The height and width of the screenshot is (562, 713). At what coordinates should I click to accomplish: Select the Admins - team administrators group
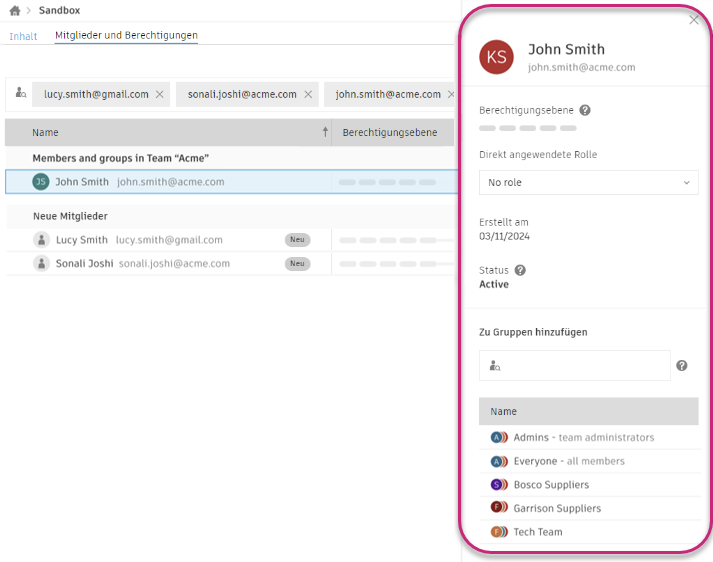[588, 437]
